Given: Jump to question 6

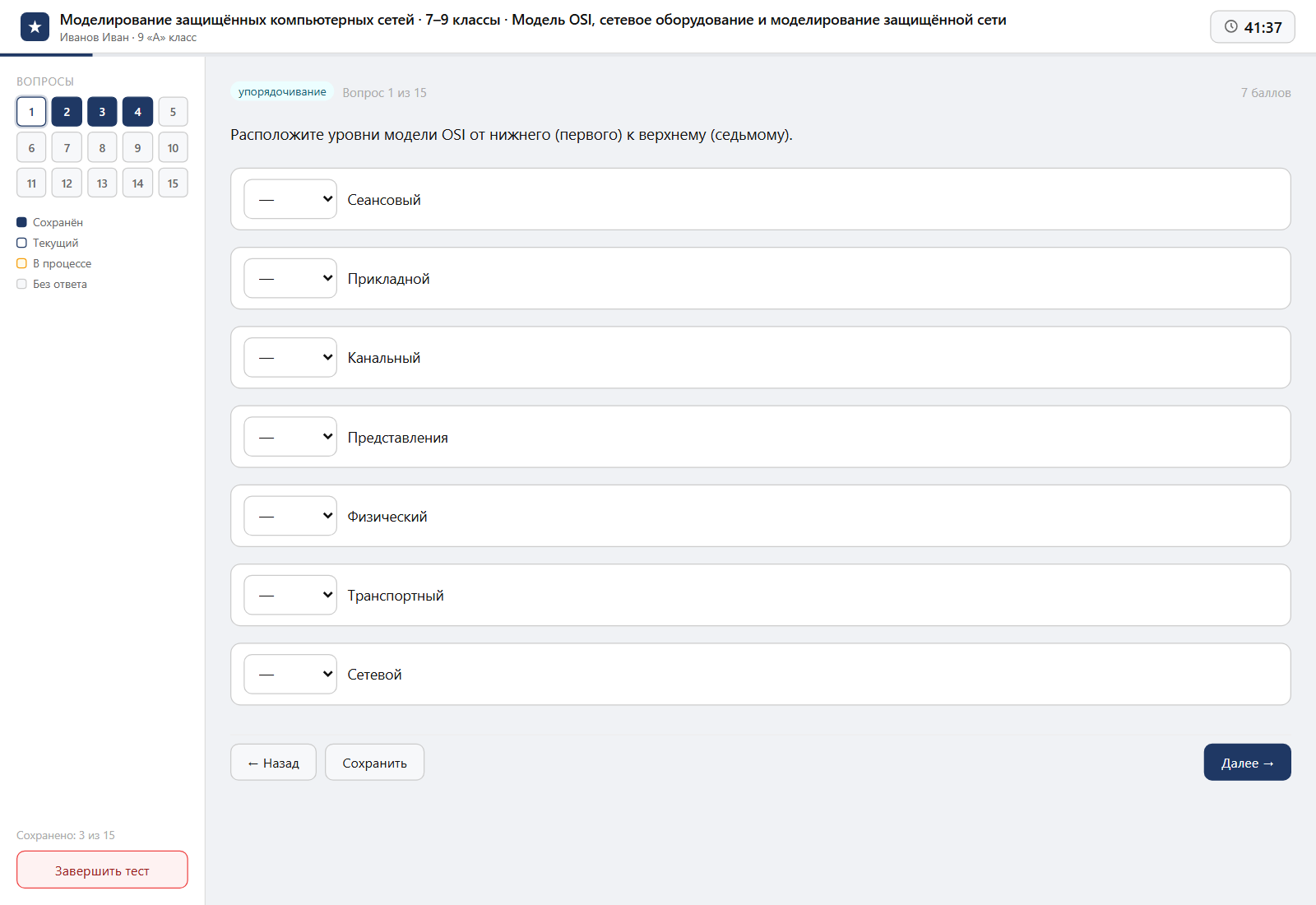Looking at the screenshot, I should (31, 148).
